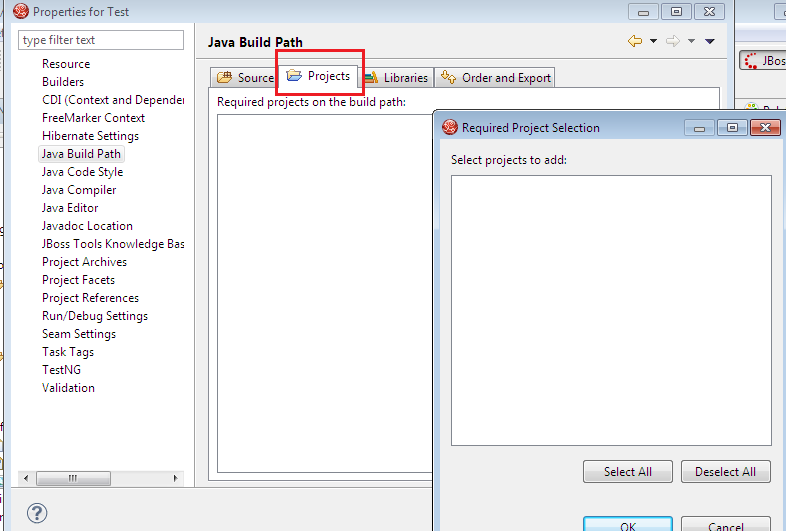Select Java Compiler entry
Image resolution: width=786 pixels, height=531 pixels.
pos(79,190)
